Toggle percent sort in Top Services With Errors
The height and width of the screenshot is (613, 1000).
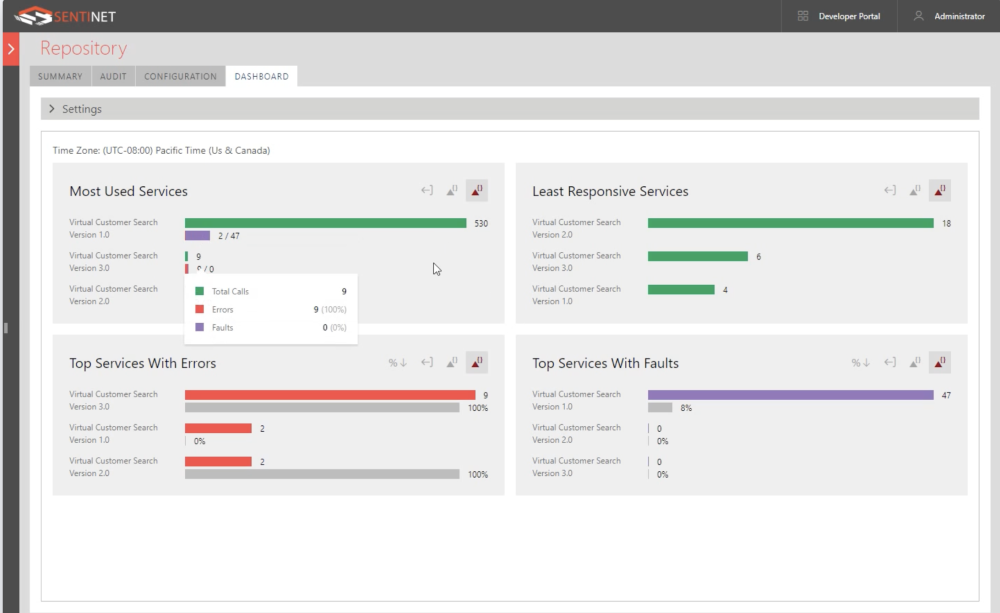(x=397, y=362)
